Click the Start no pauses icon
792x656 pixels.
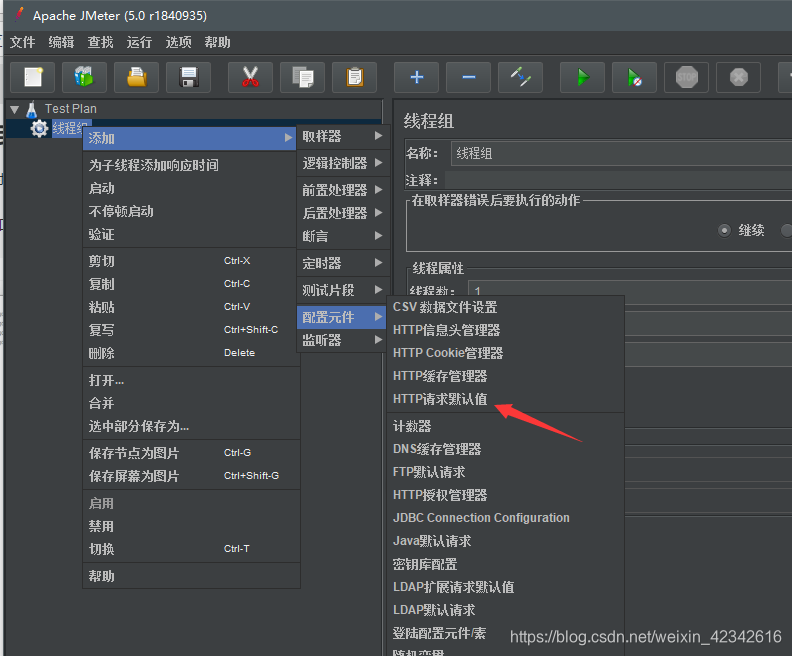[x=635, y=77]
